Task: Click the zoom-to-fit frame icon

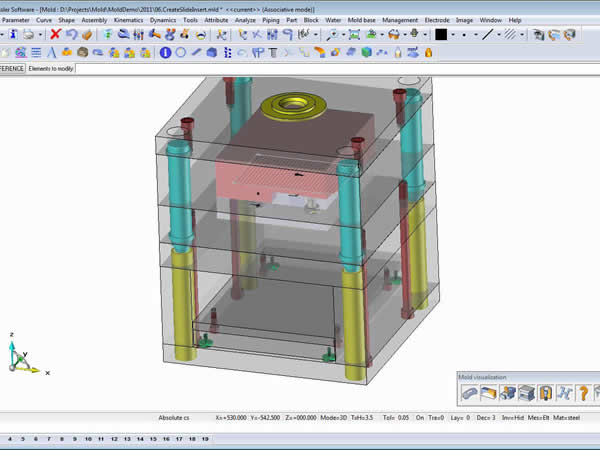Action: pyautogui.click(x=354, y=35)
